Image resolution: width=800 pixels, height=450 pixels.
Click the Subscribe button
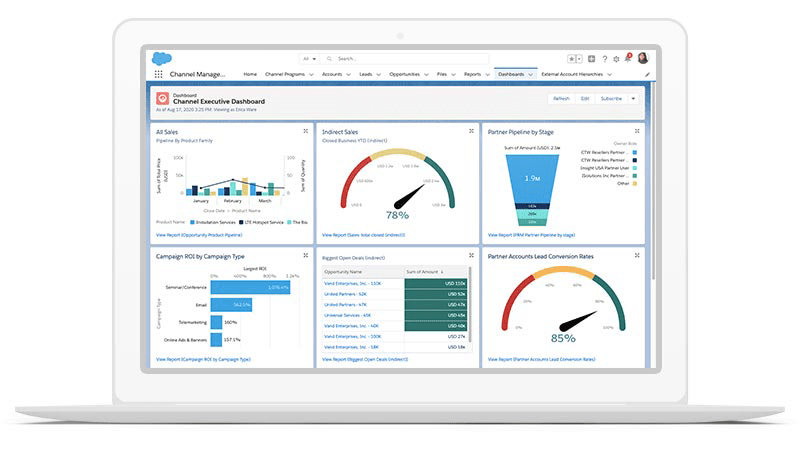[x=611, y=98]
